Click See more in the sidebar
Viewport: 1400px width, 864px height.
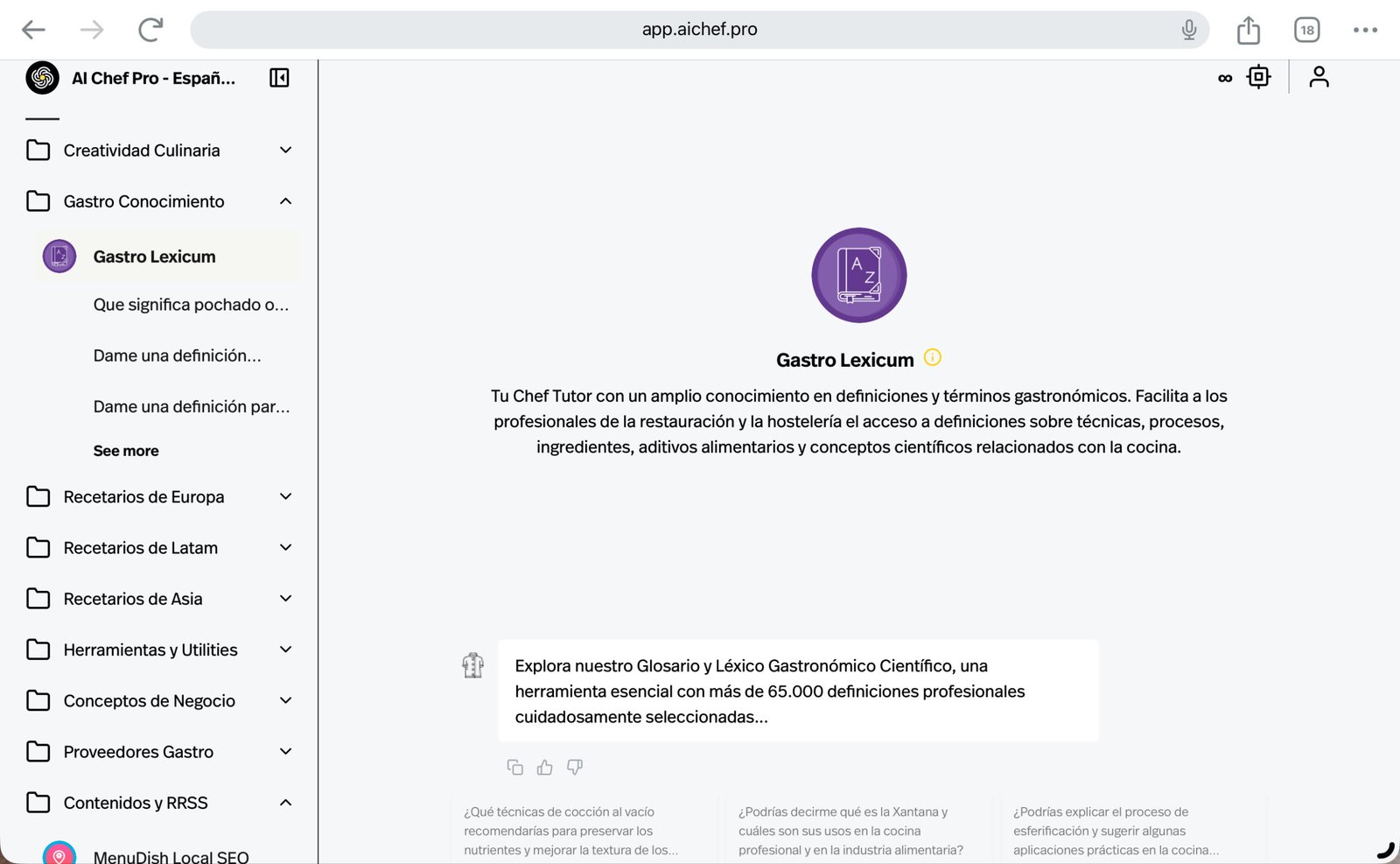coord(126,451)
